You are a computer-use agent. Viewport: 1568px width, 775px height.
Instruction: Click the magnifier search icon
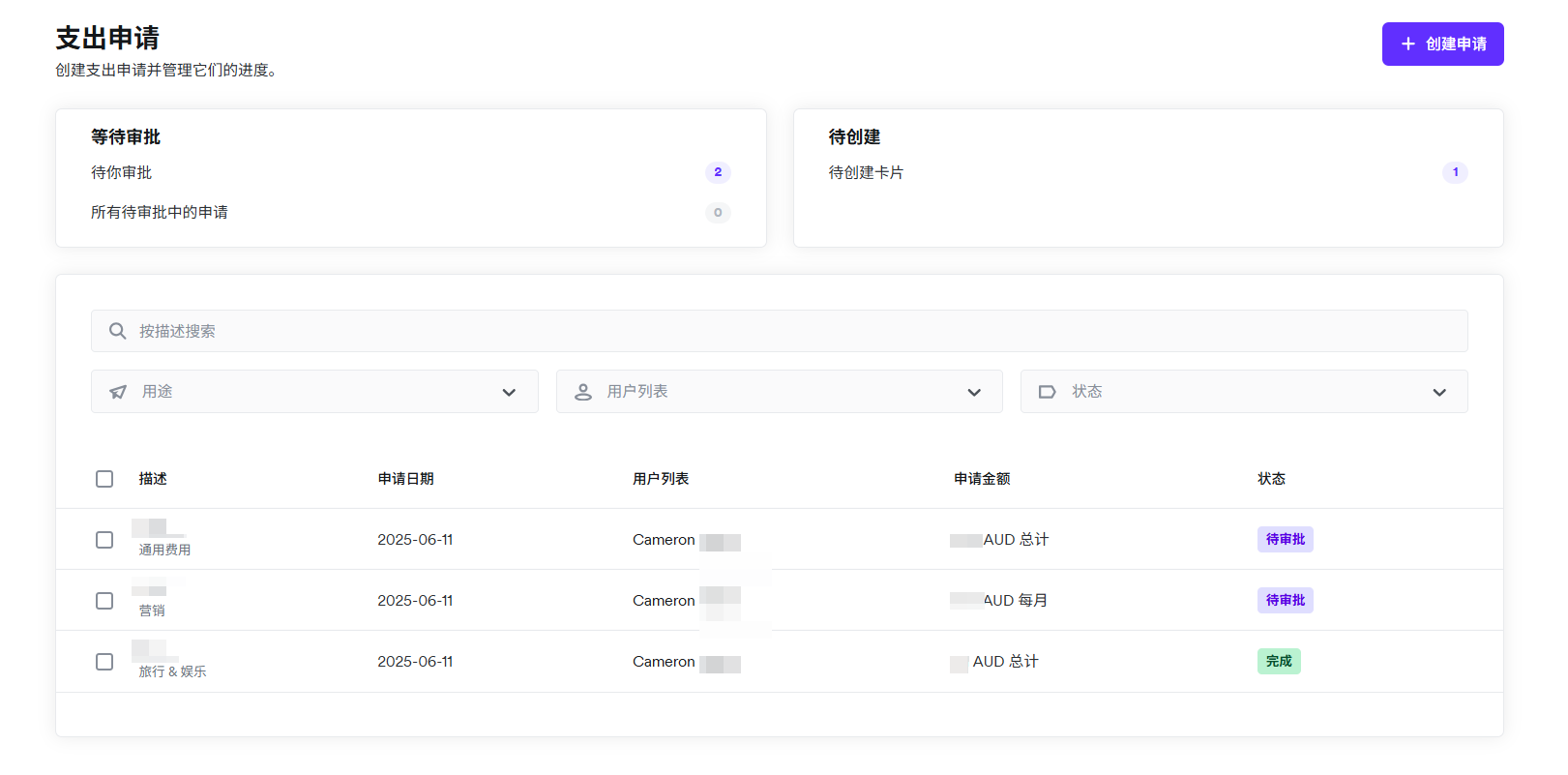click(x=117, y=331)
